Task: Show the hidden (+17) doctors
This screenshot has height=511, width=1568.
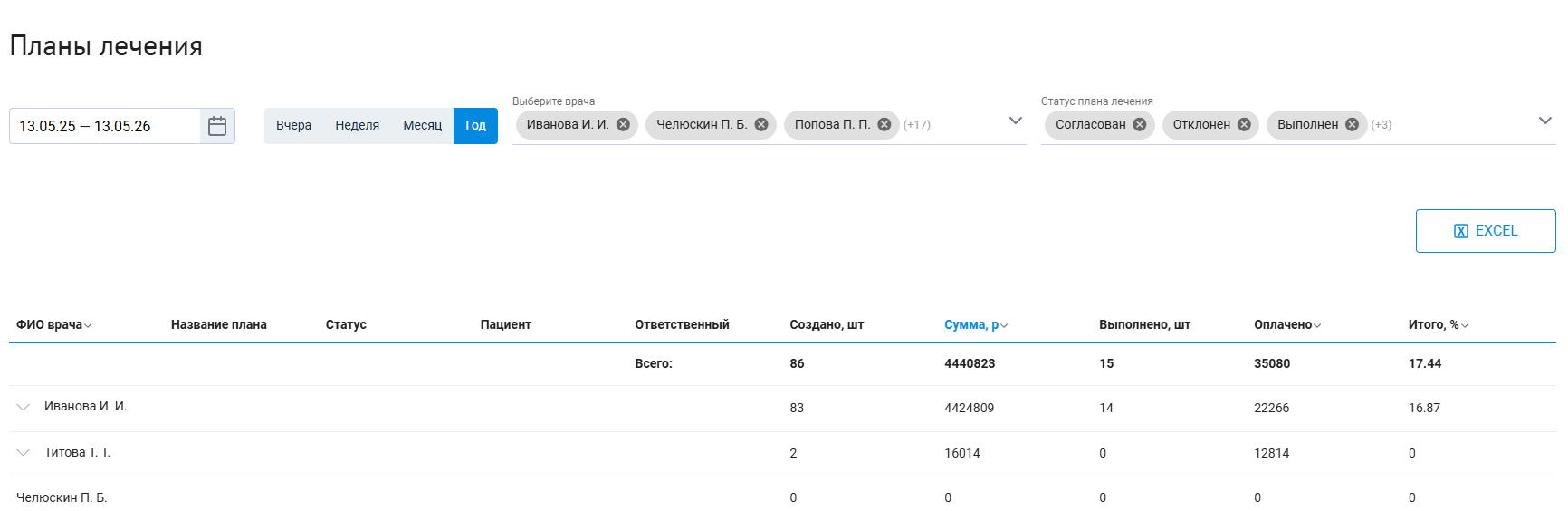Action: click(917, 125)
